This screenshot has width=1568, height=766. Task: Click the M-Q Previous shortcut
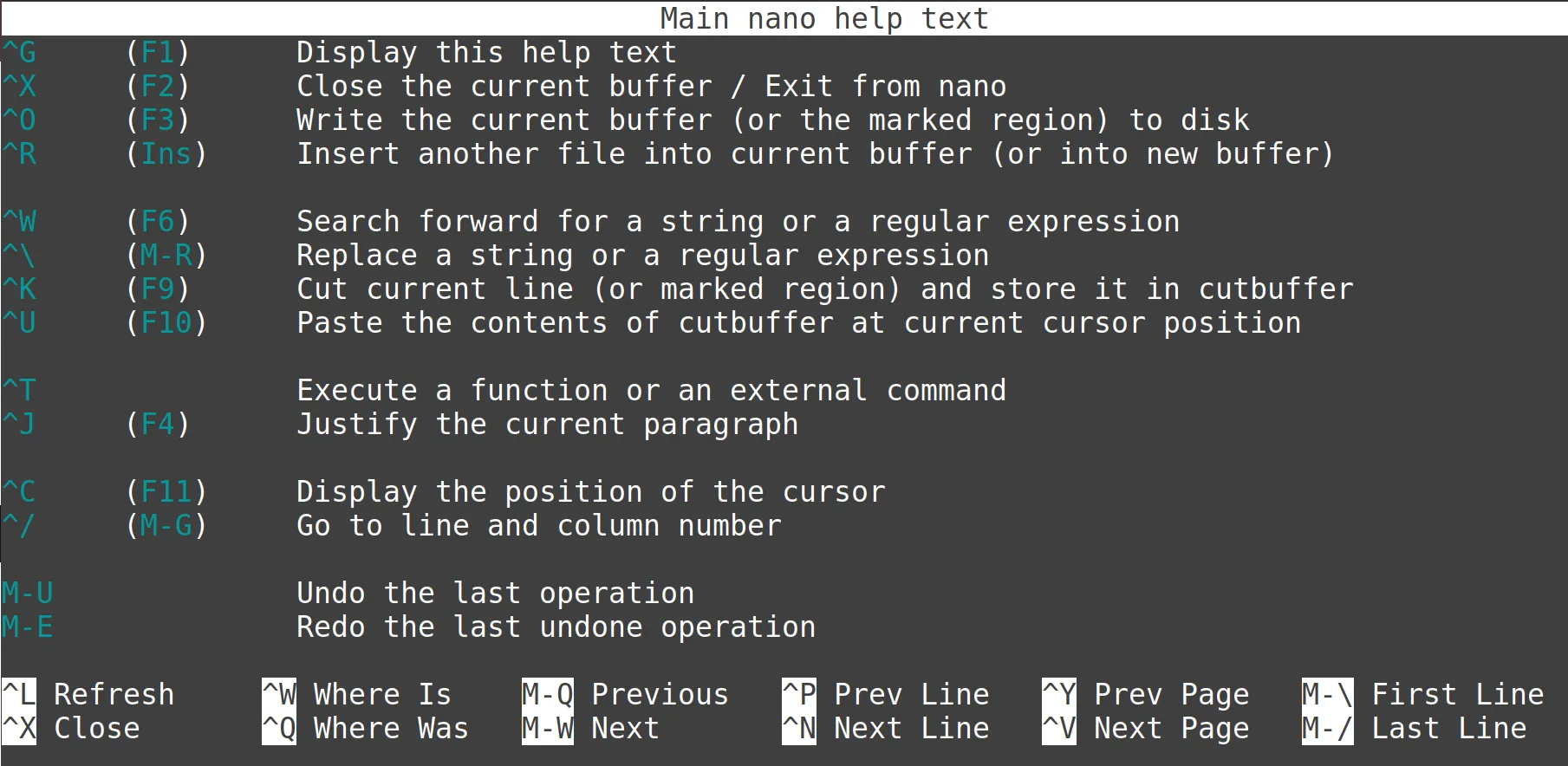coord(625,695)
